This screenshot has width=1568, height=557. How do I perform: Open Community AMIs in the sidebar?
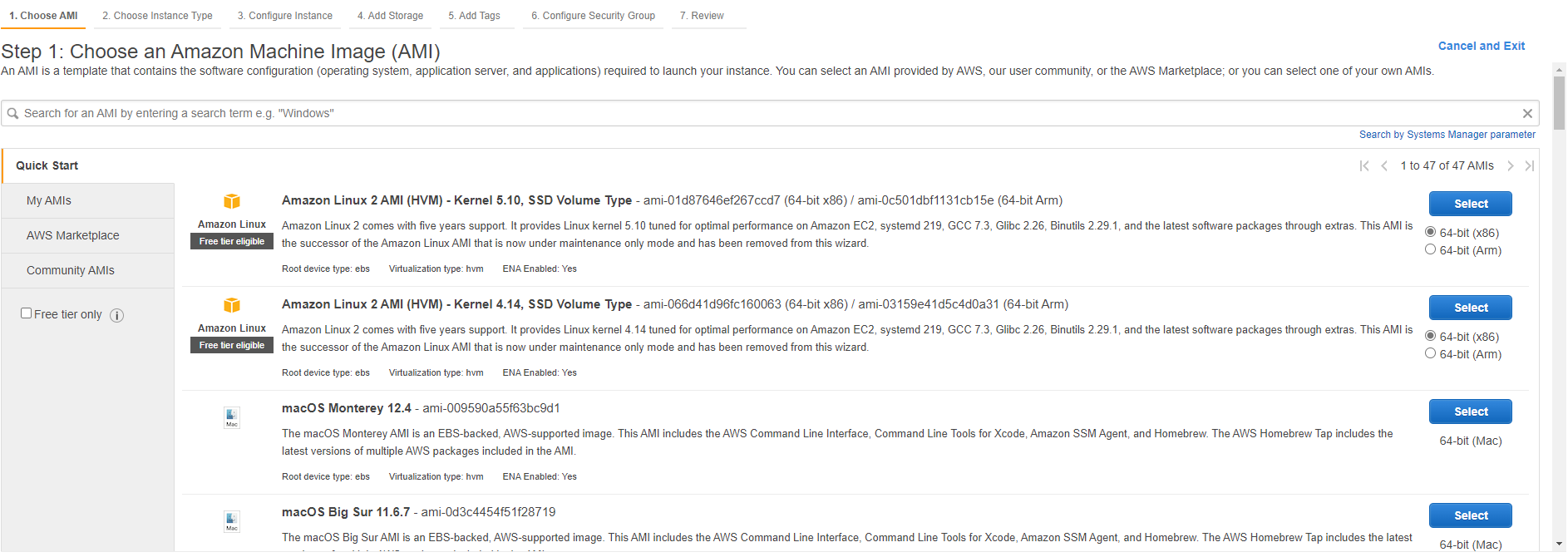[88, 271]
